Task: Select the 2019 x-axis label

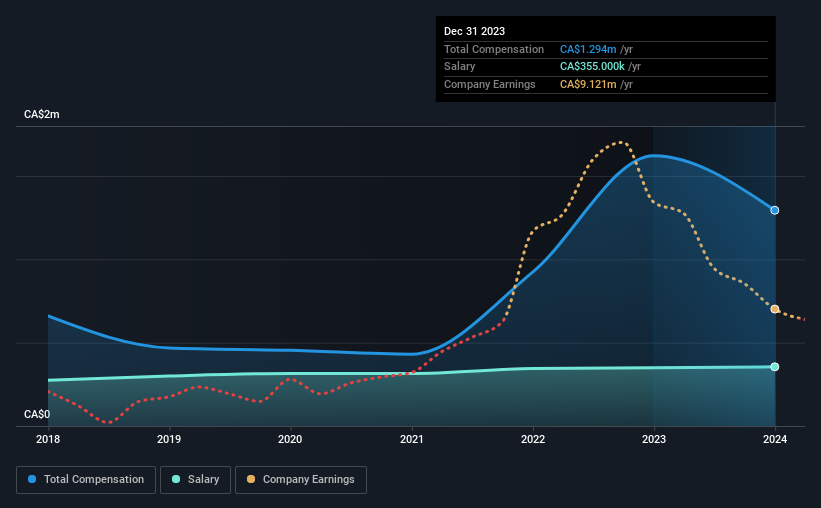Action: (169, 439)
